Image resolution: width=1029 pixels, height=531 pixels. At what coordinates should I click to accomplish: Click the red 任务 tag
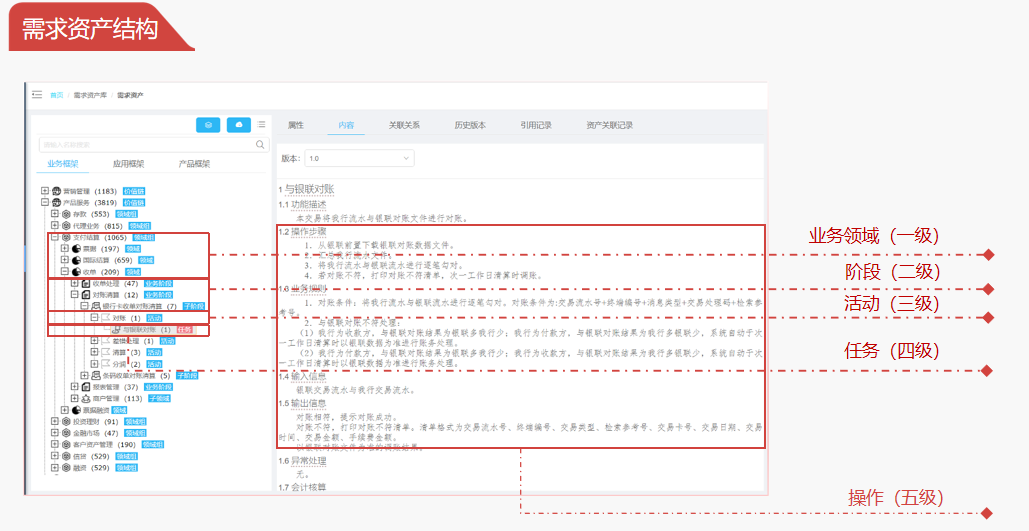pos(184,329)
